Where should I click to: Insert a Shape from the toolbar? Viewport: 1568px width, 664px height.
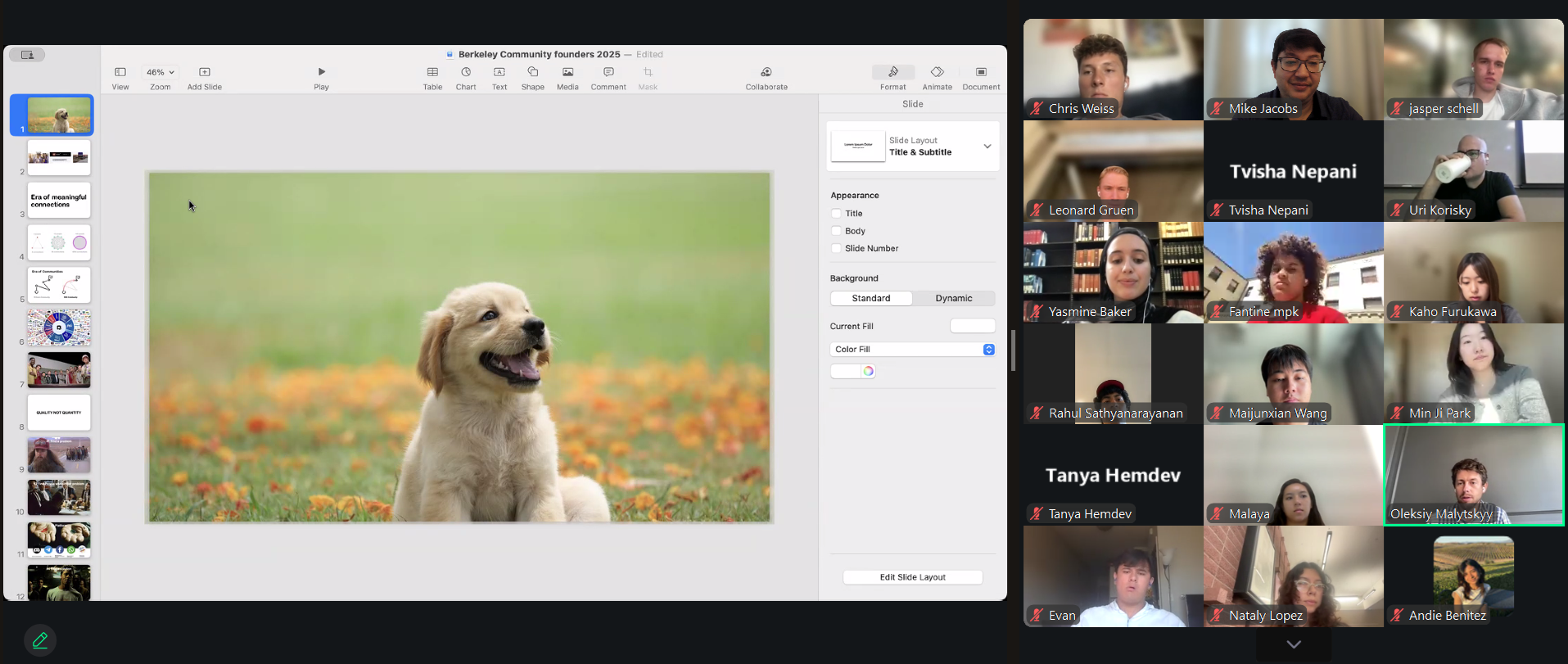(533, 72)
